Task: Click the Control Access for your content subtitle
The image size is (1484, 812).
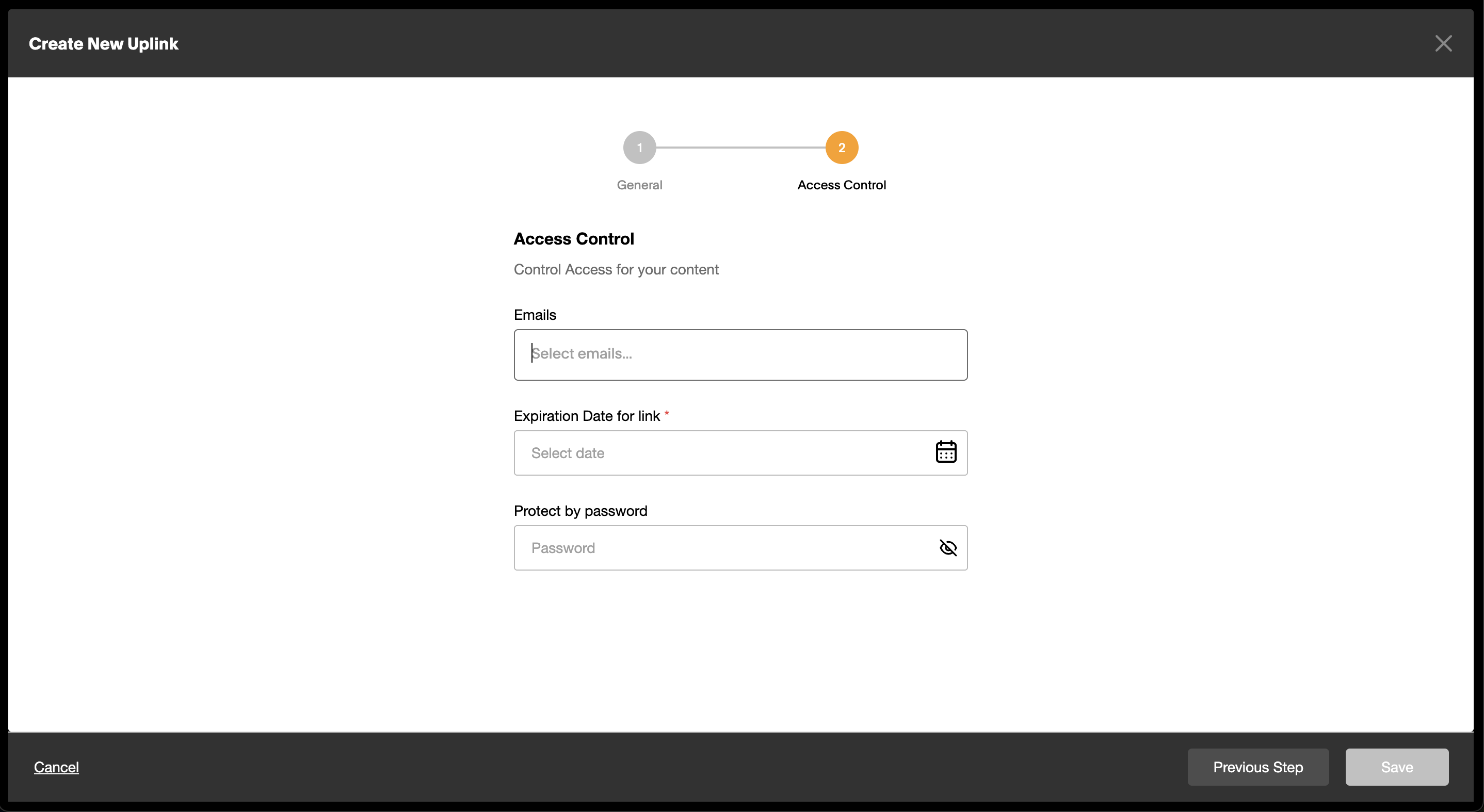Action: coord(616,269)
